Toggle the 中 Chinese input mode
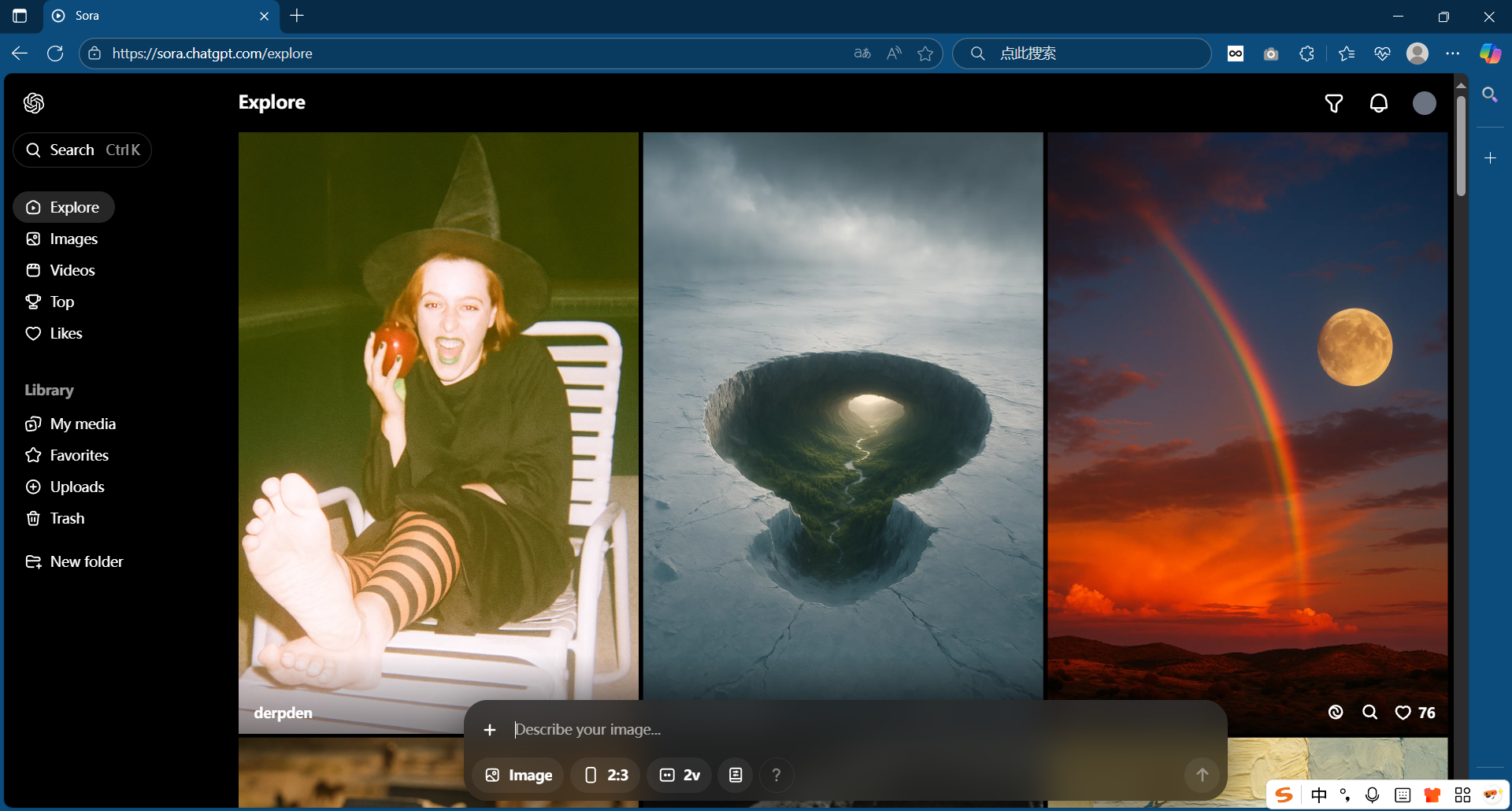 tap(1319, 794)
